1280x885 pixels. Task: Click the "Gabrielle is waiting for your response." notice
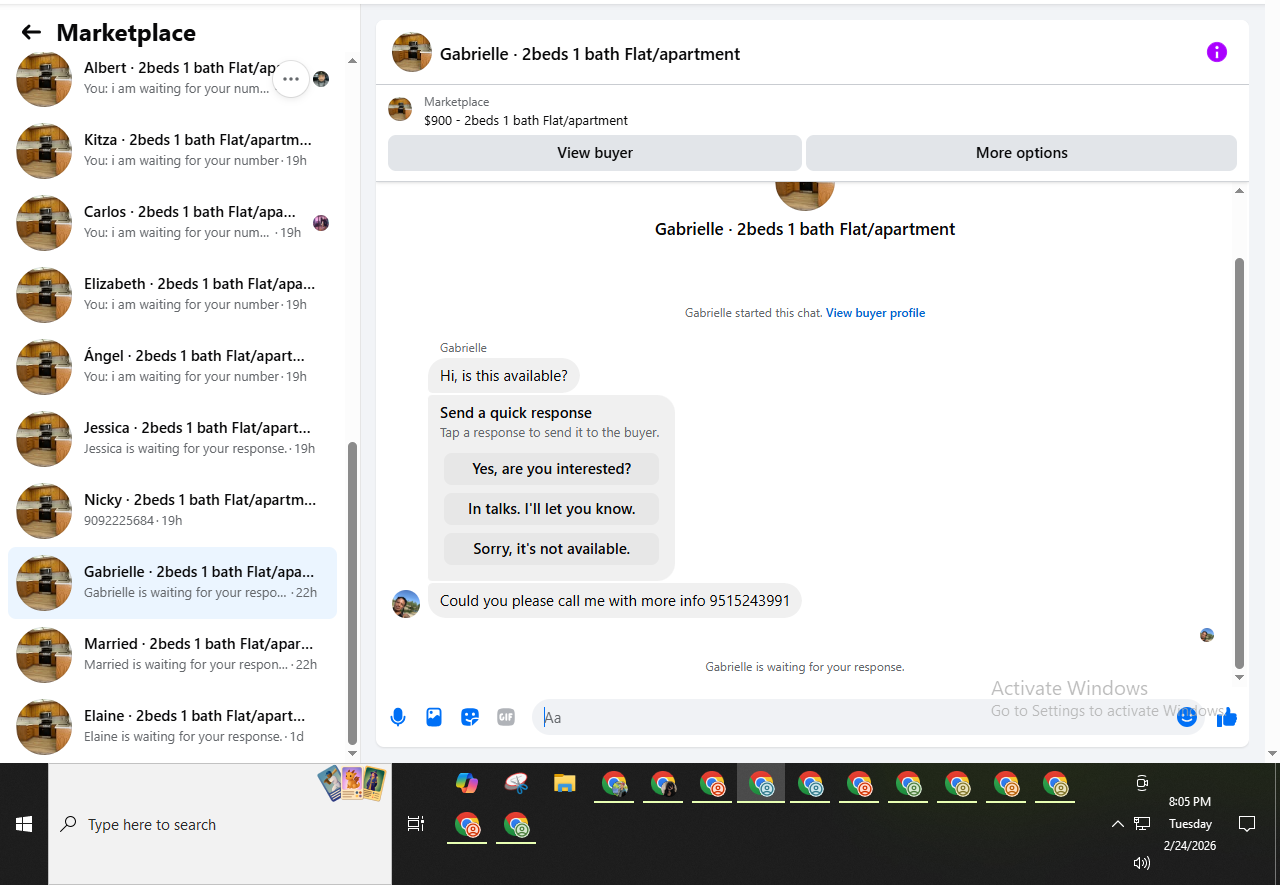tap(805, 667)
